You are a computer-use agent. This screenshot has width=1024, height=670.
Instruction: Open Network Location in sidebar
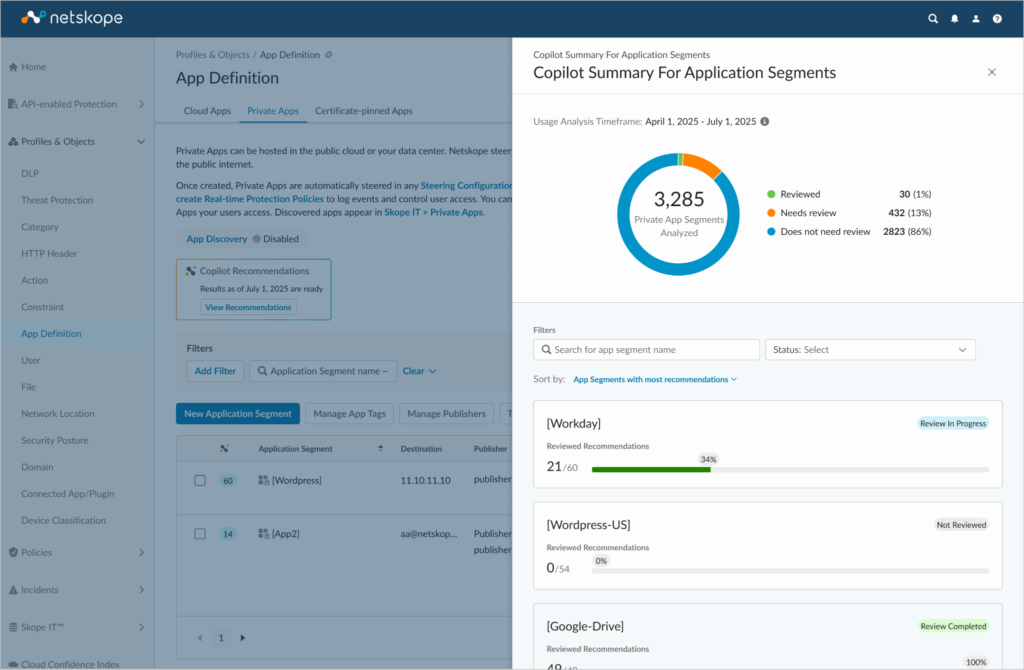[57, 414]
